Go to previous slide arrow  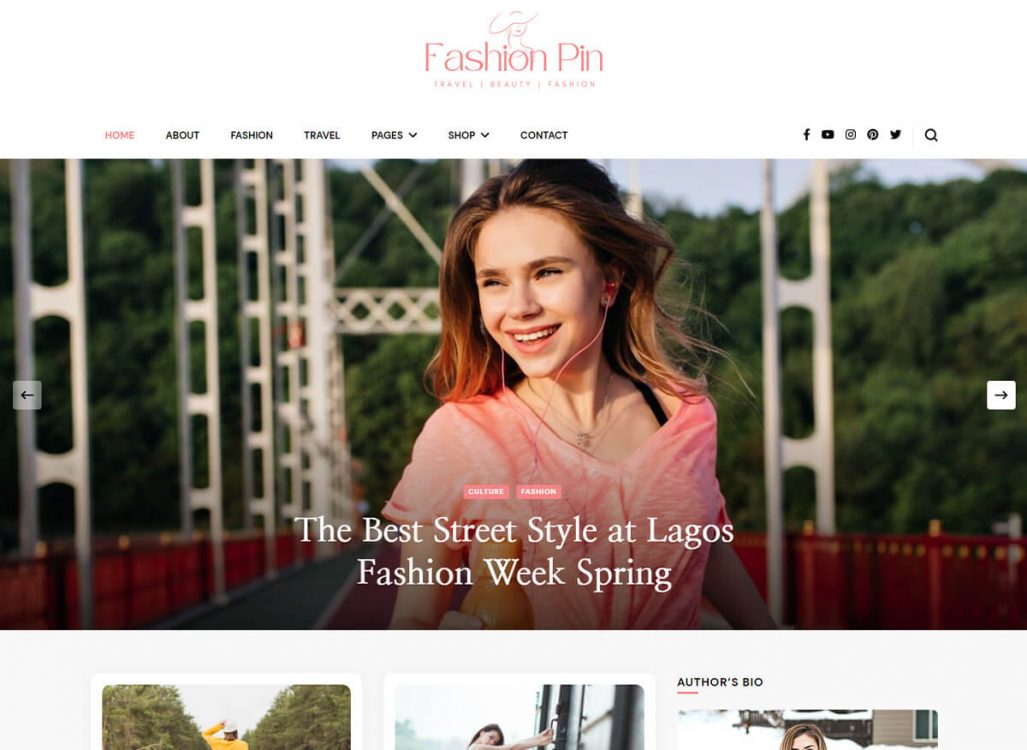pyautogui.click(x=27, y=395)
